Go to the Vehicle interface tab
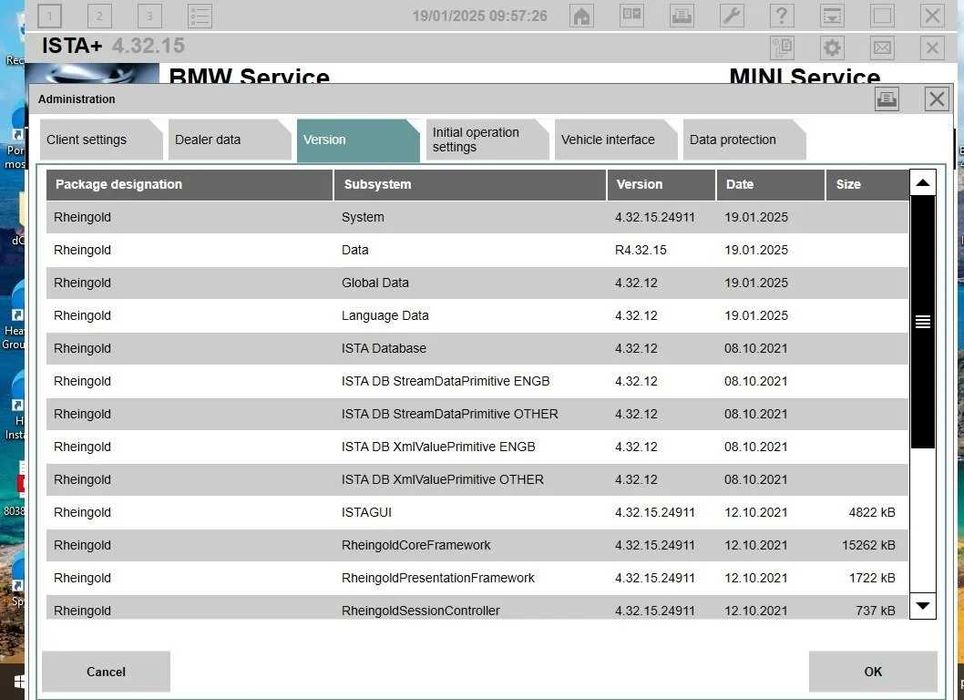 click(615, 140)
